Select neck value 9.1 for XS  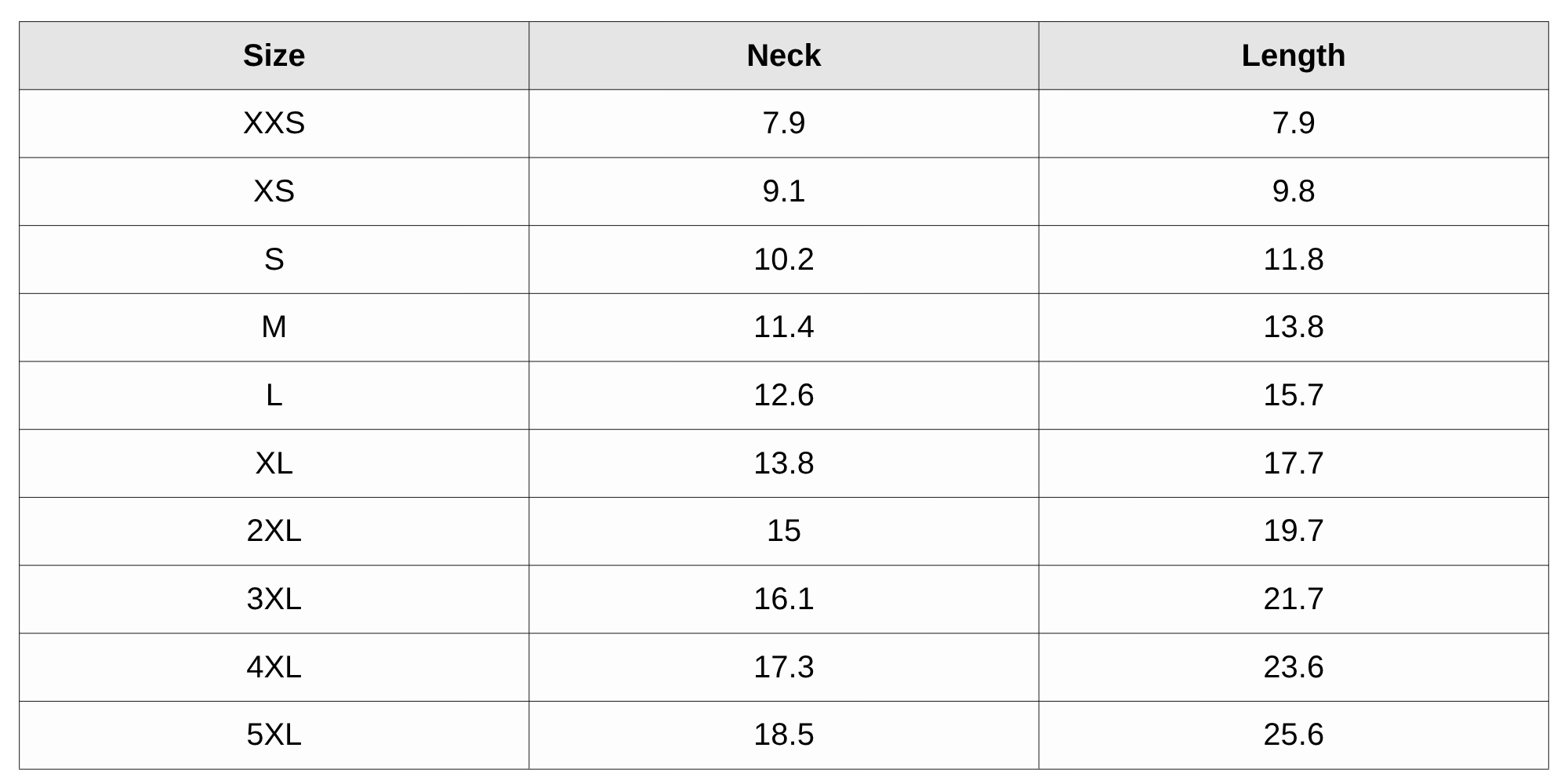click(x=783, y=191)
